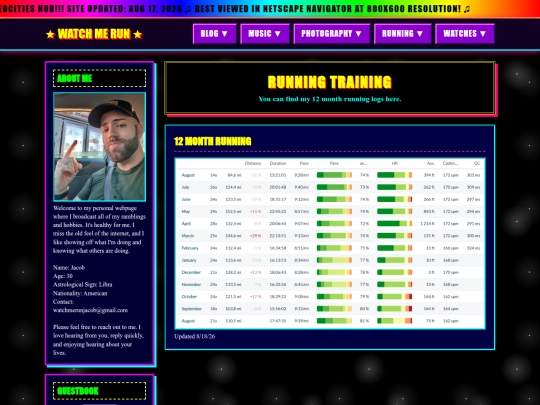Click the 81 % value in the bottom August row
Image resolution: width=540 pixels, height=405 pixels.
tap(364, 321)
